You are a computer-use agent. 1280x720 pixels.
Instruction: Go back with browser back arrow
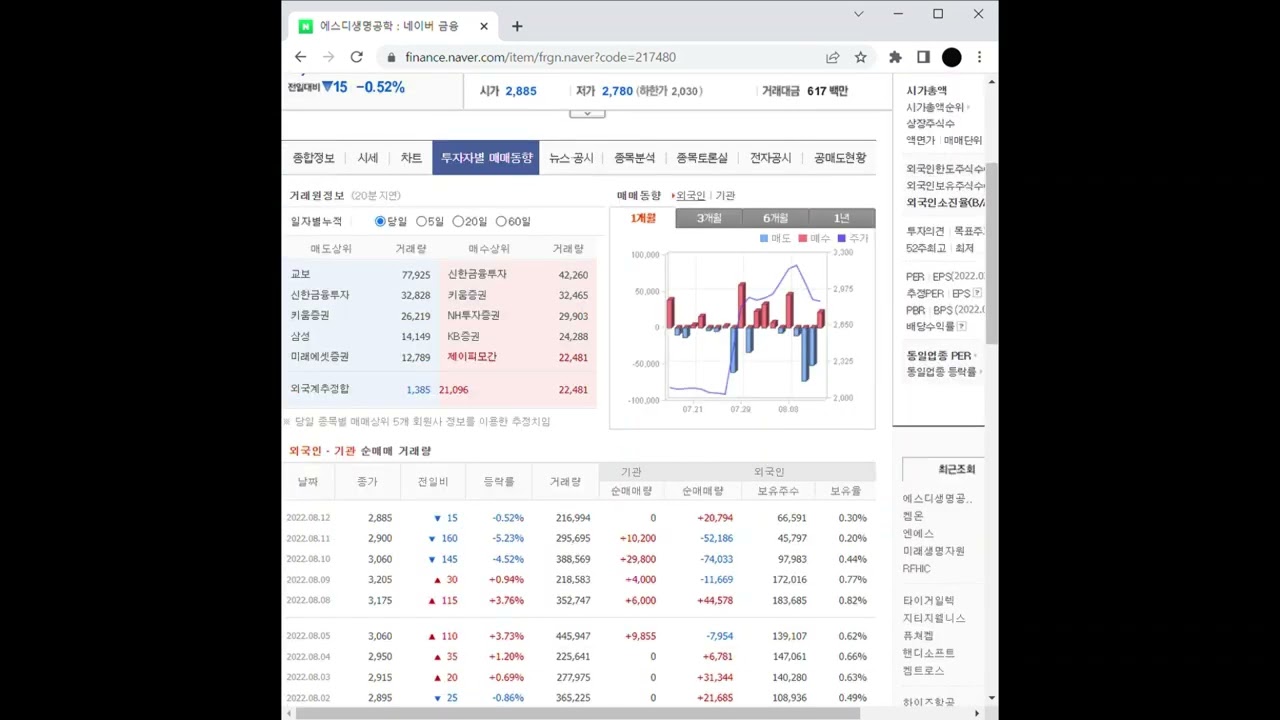click(x=300, y=57)
